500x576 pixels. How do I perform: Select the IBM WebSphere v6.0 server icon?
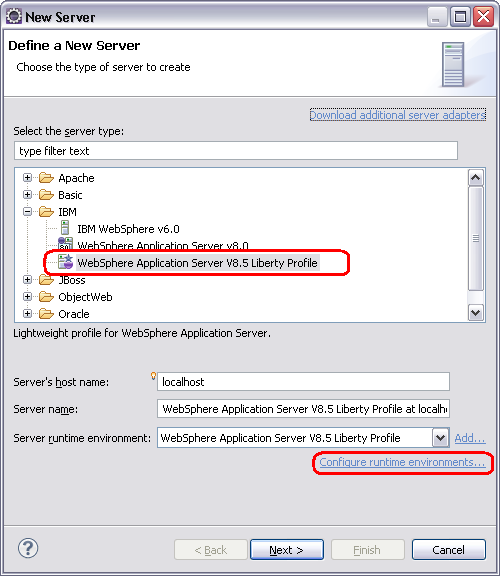tap(65, 228)
